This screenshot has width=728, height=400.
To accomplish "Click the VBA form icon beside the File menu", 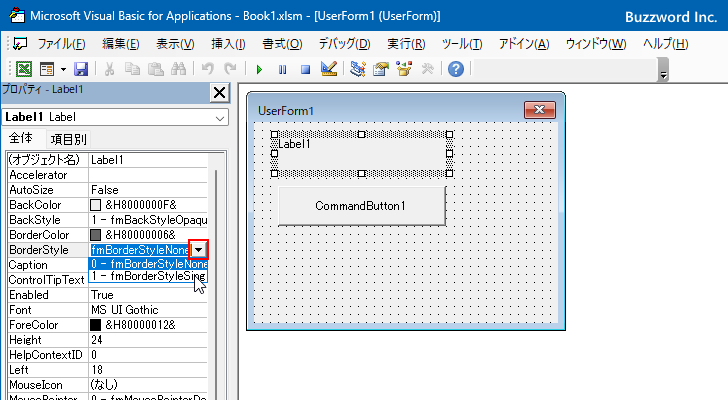I will [20, 44].
